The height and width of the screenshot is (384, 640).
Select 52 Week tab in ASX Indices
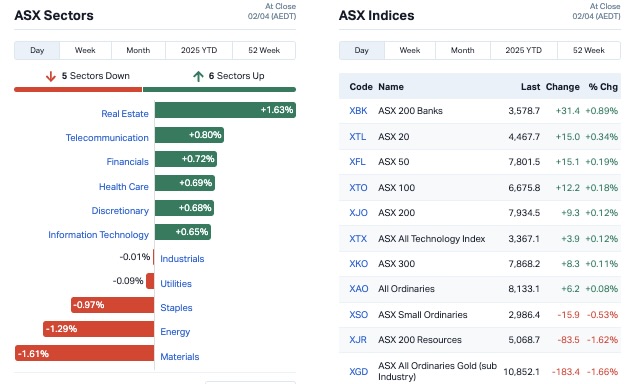tap(589, 51)
